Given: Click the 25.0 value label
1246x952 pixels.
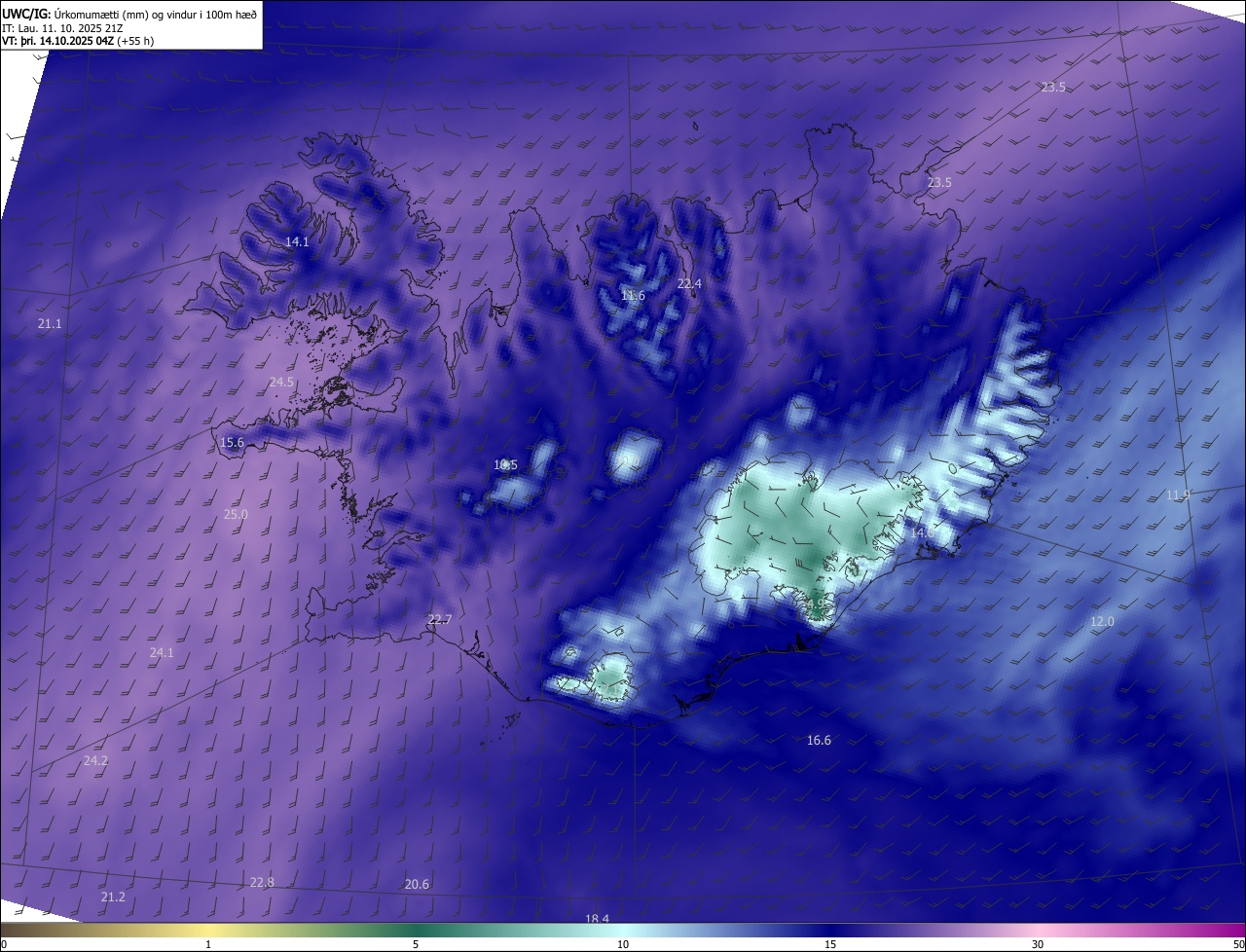Looking at the screenshot, I should pyautogui.click(x=236, y=514).
